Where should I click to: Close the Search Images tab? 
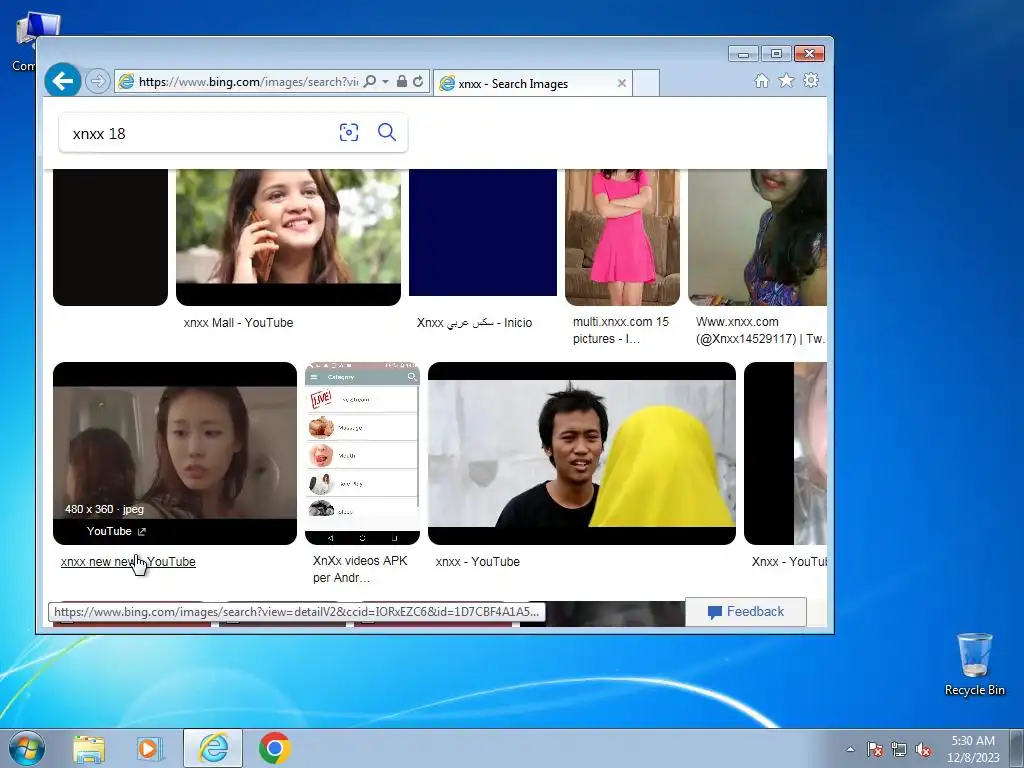[622, 84]
